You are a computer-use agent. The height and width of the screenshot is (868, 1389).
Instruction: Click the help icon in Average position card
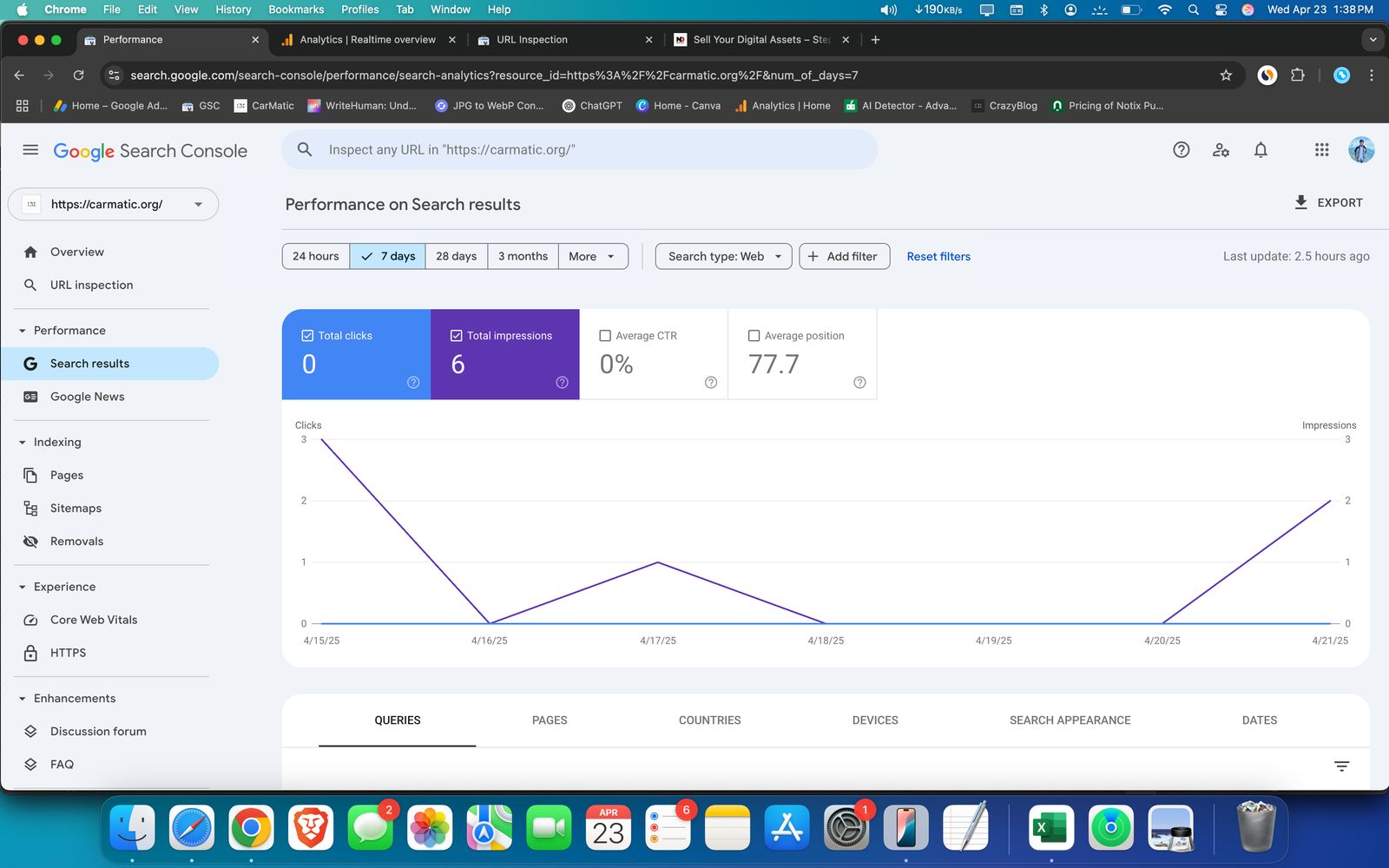click(x=859, y=383)
